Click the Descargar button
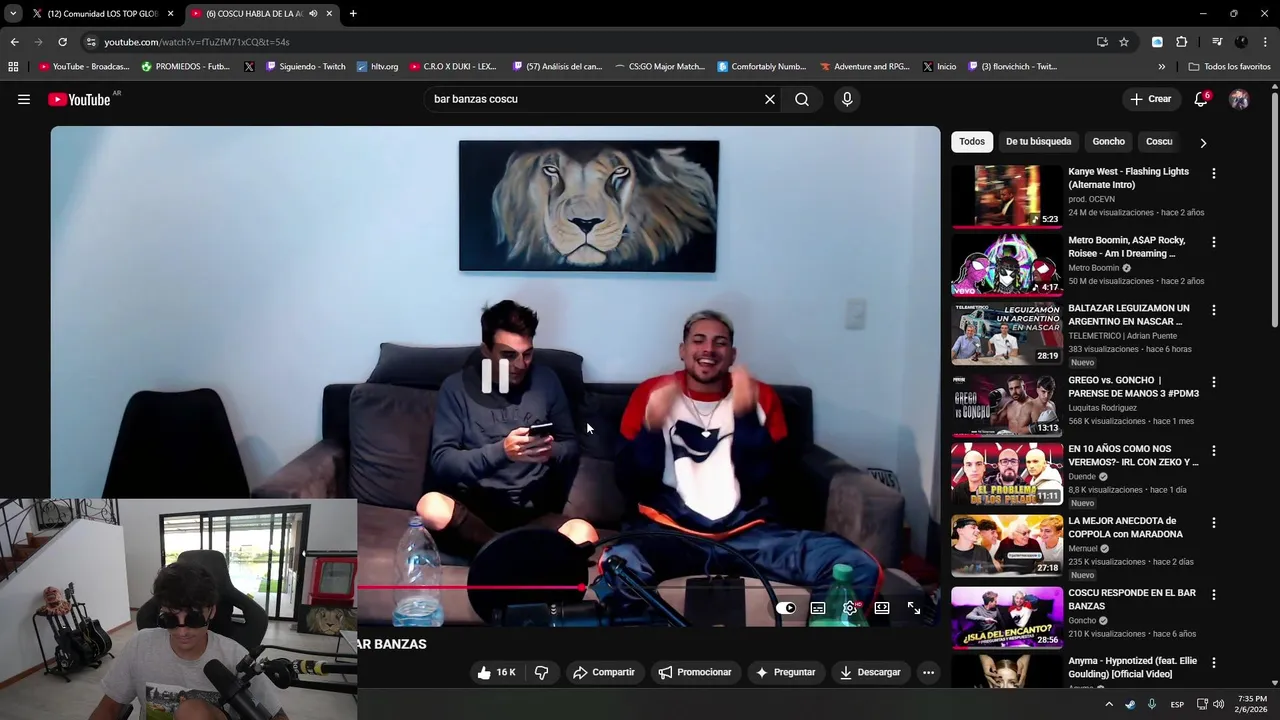The image size is (1280, 720). [x=870, y=672]
